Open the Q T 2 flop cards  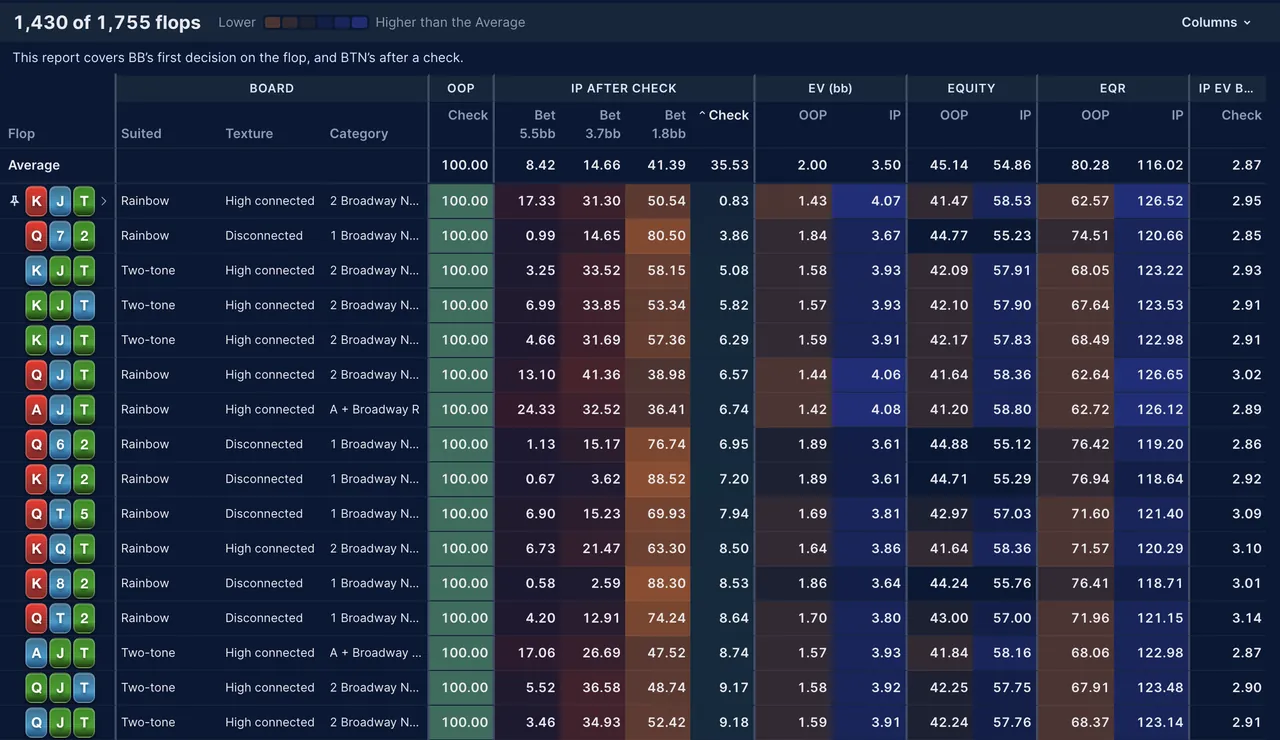60,618
